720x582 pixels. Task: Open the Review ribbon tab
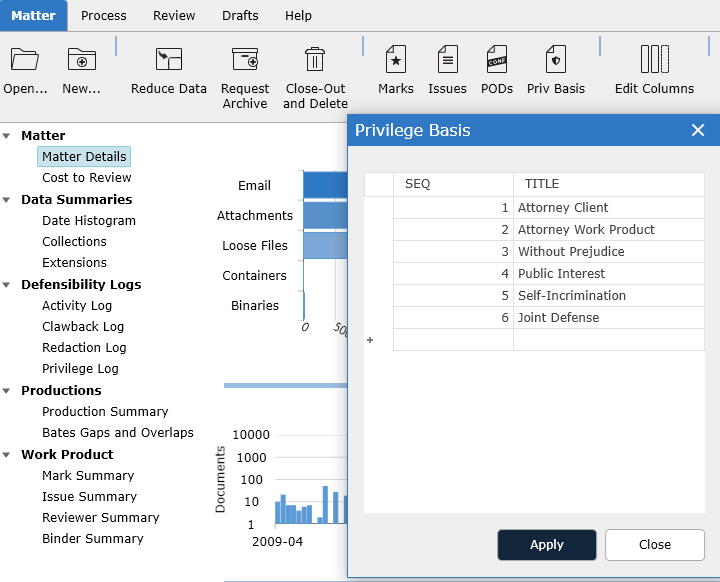click(x=174, y=16)
